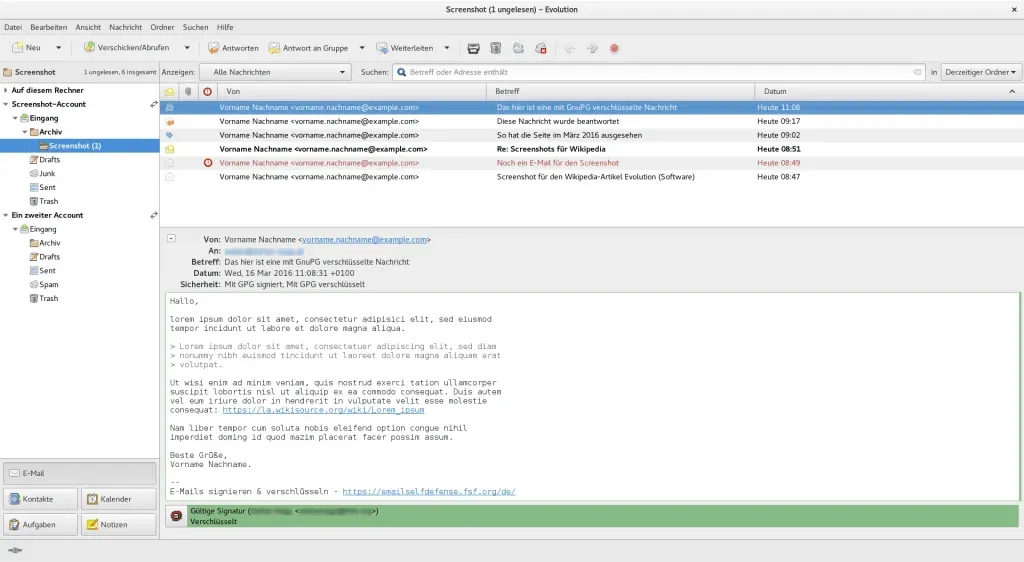Click Antwort an Gruppe button
1024x562 pixels.
click(308, 48)
